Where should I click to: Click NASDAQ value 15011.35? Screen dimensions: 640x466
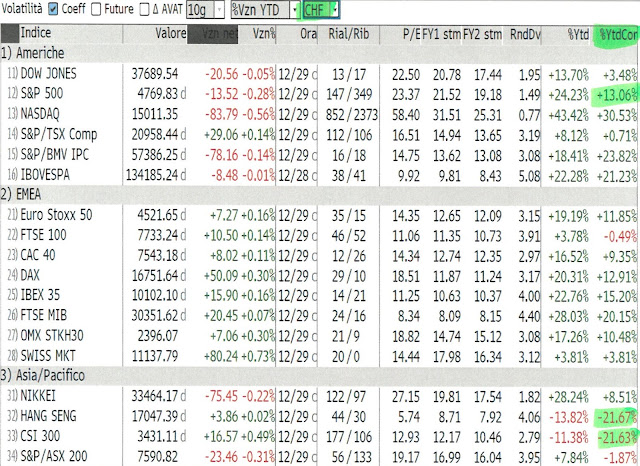[154, 114]
